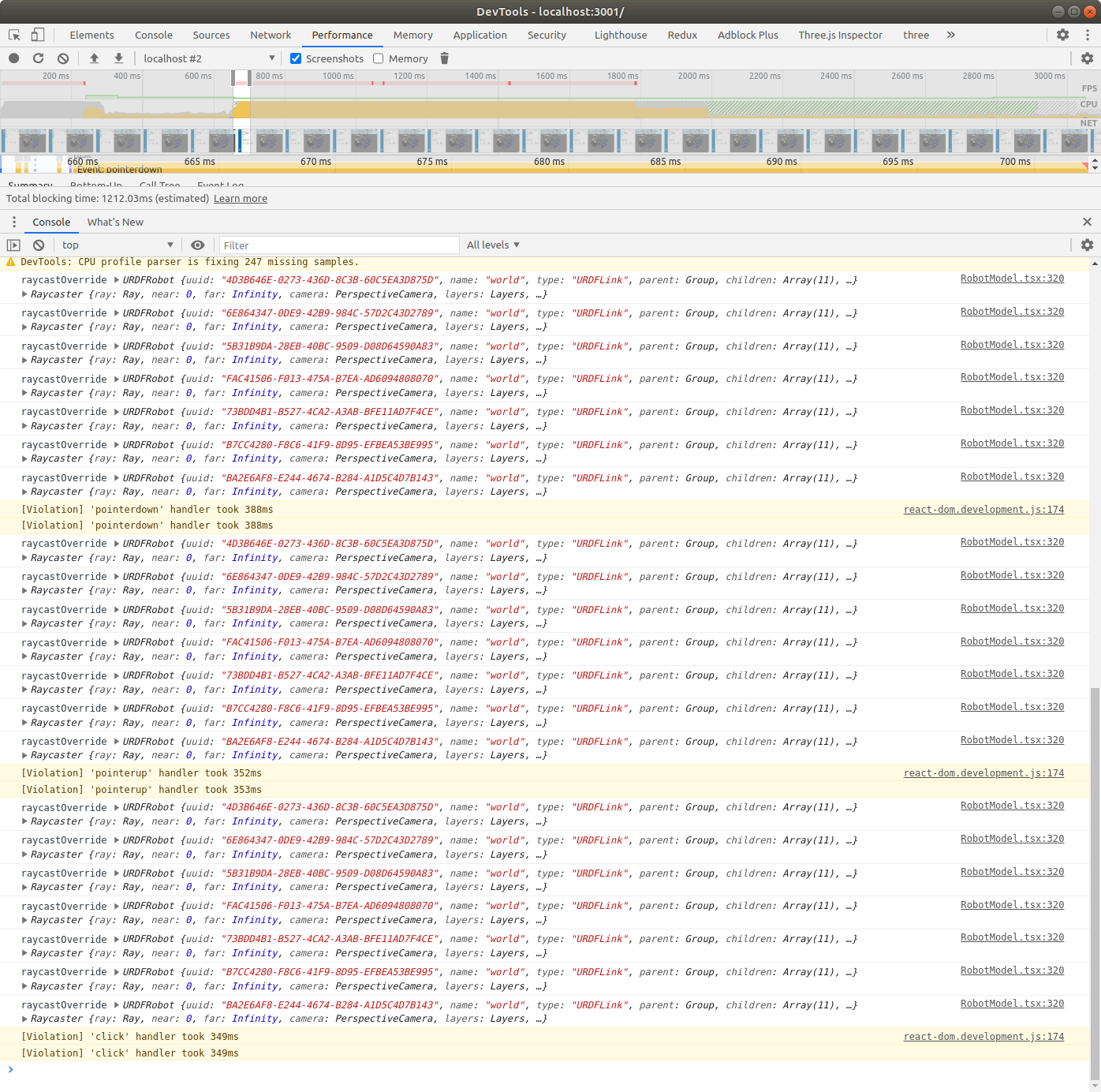Open the Three.js Inspector tab
This screenshot has width=1101, height=1092.
point(840,35)
